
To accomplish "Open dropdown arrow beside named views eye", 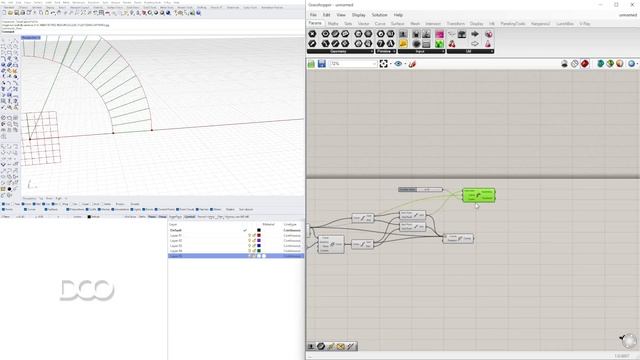I will tap(404, 64).
